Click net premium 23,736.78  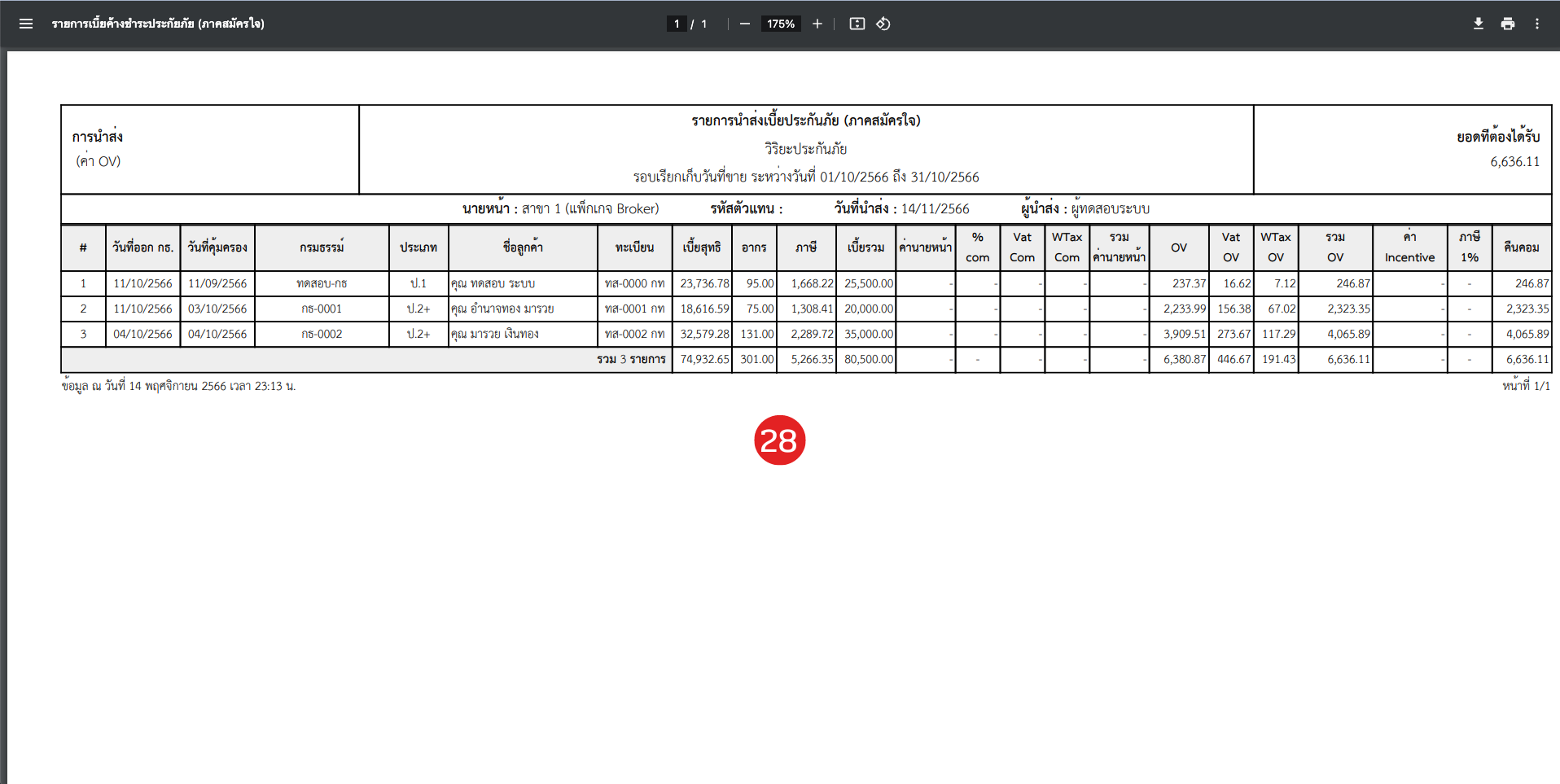(x=704, y=283)
